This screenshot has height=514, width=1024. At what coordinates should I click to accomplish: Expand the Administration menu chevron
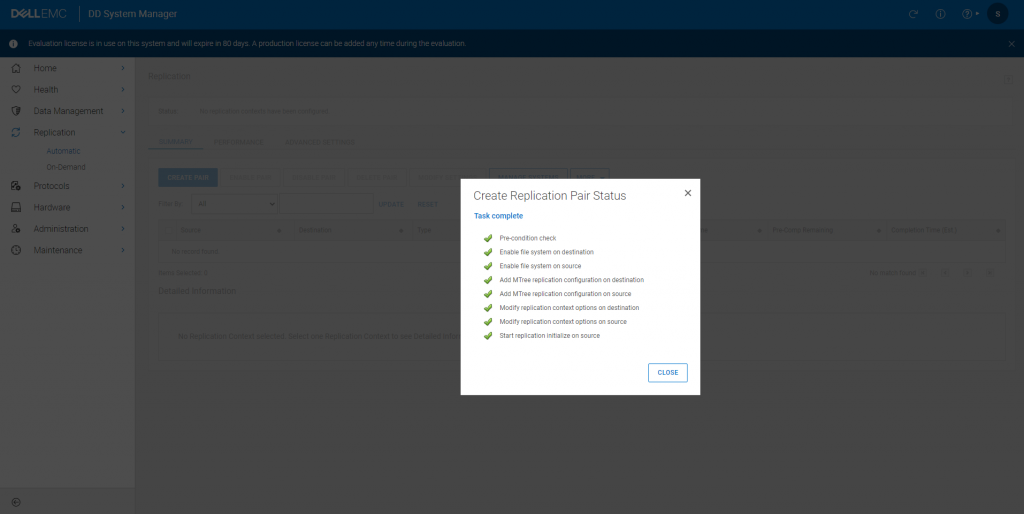click(123, 229)
